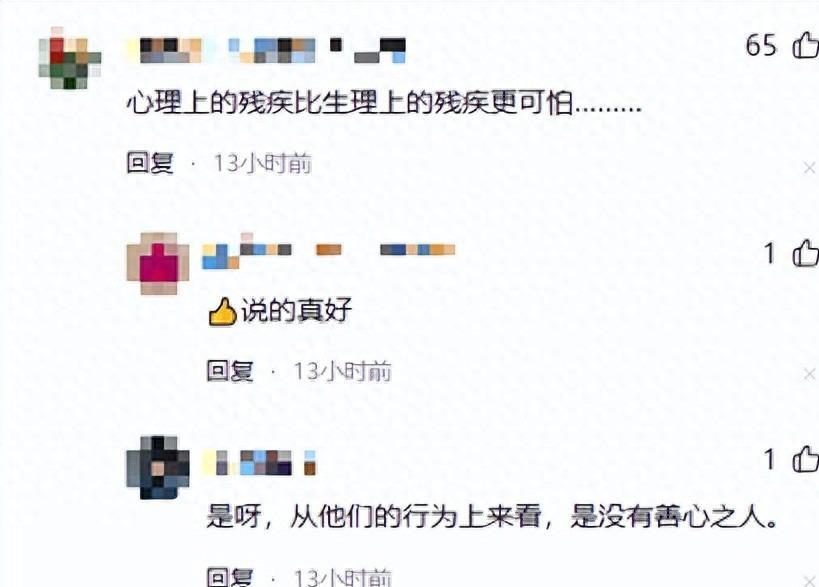The height and width of the screenshot is (587, 819).
Task: Open the top commenter's pixelated avatar
Action: click(x=69, y=57)
